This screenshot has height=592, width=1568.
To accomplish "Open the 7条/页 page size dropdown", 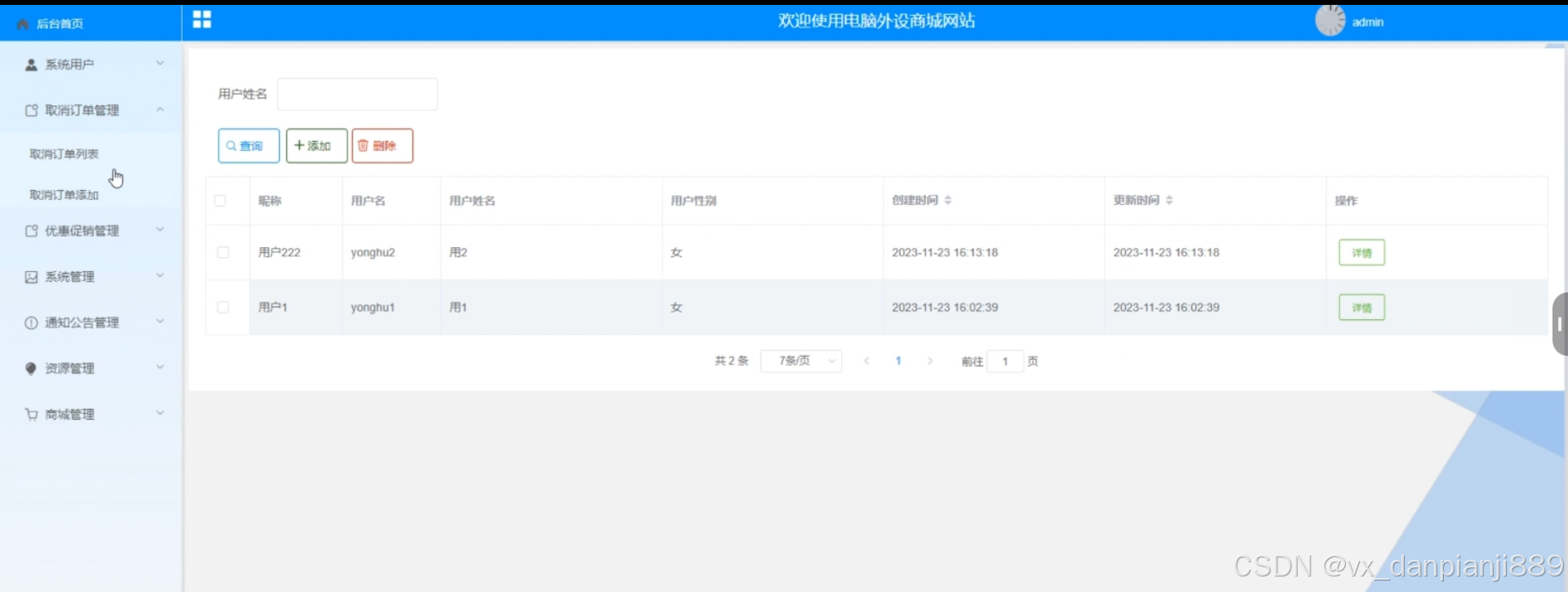I will (801, 361).
